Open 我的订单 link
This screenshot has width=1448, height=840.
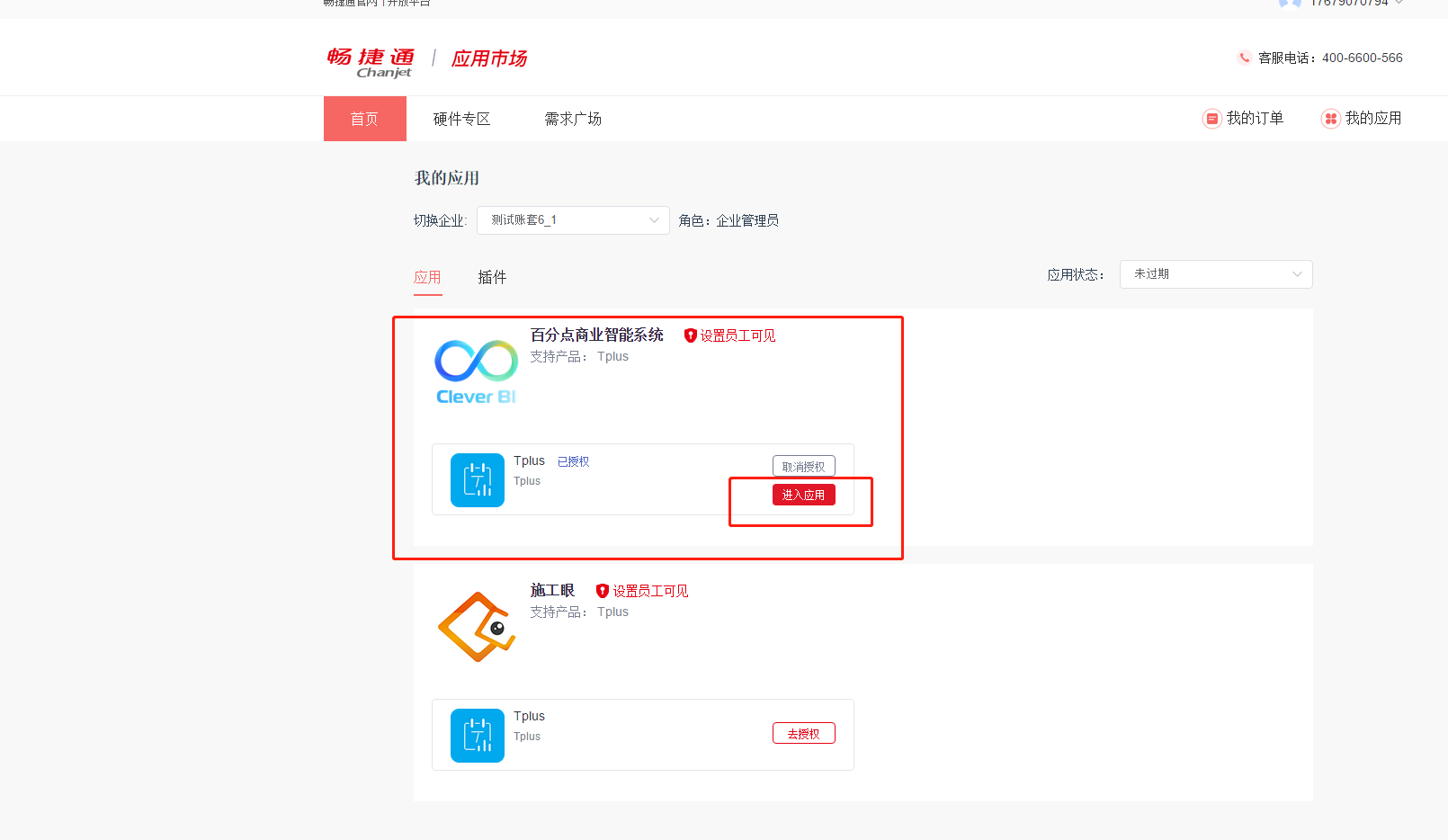pyautogui.click(x=1255, y=119)
